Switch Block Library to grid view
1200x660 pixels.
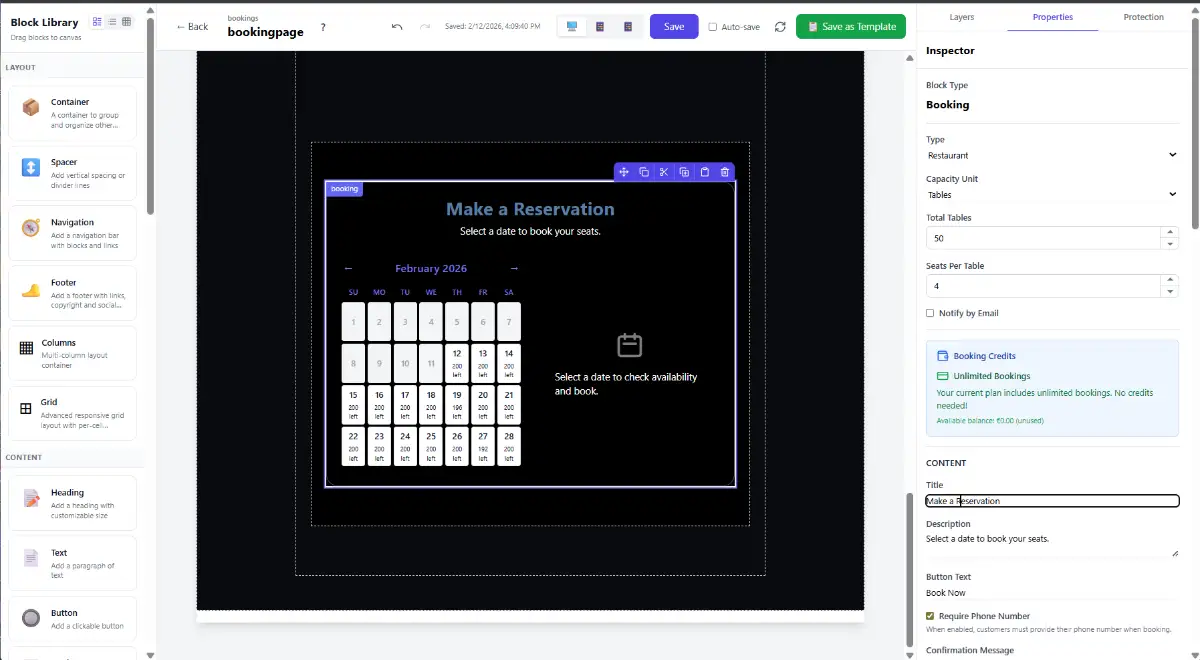click(x=126, y=22)
